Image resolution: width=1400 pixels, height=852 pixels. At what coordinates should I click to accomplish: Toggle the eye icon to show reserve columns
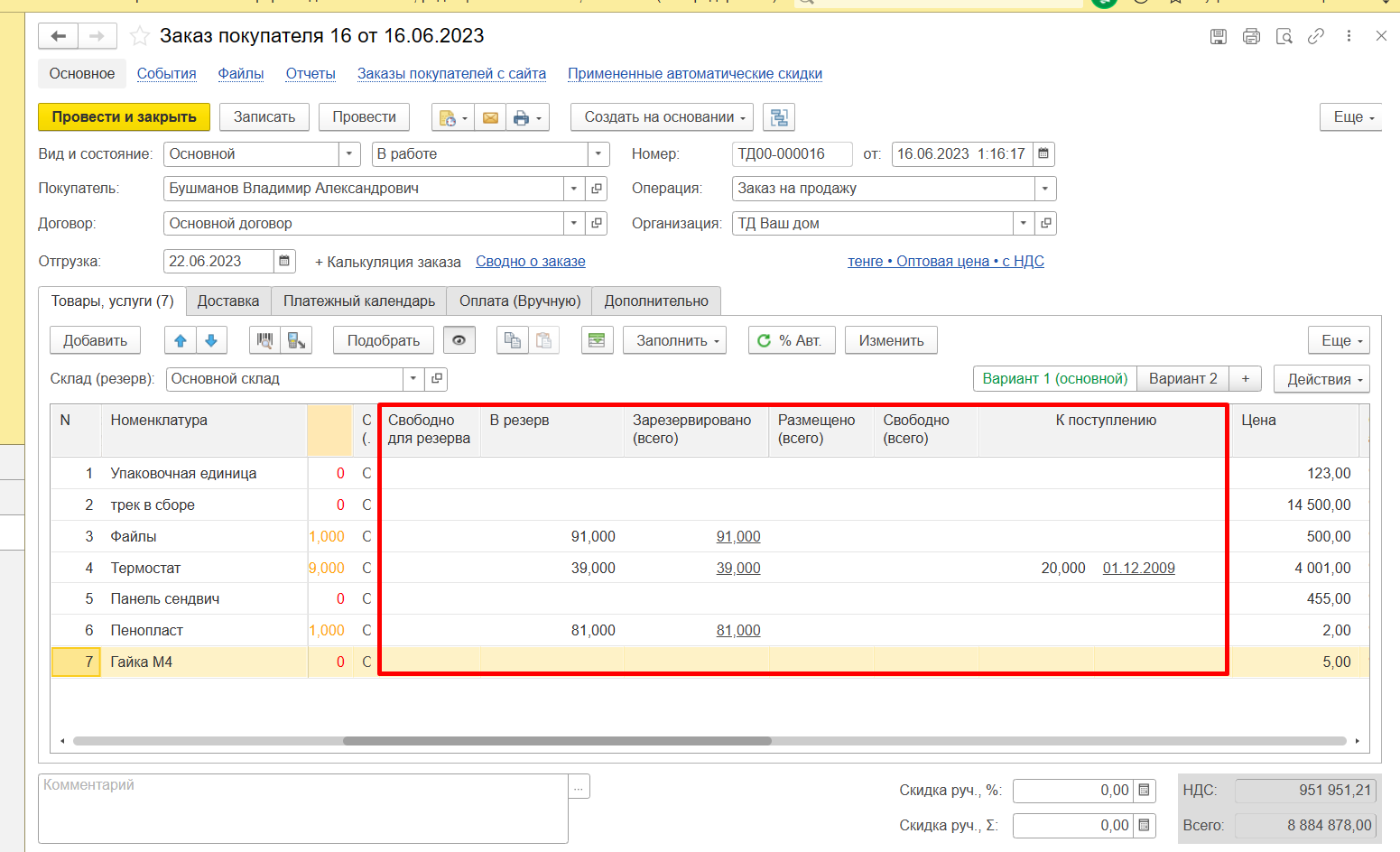[459, 340]
